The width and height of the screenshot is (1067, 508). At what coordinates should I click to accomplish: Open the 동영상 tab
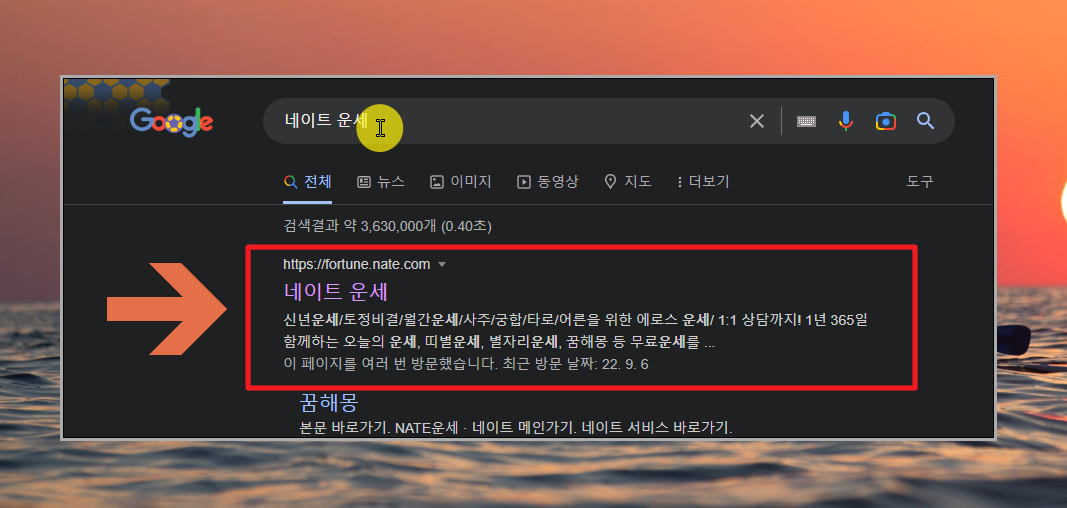point(548,182)
